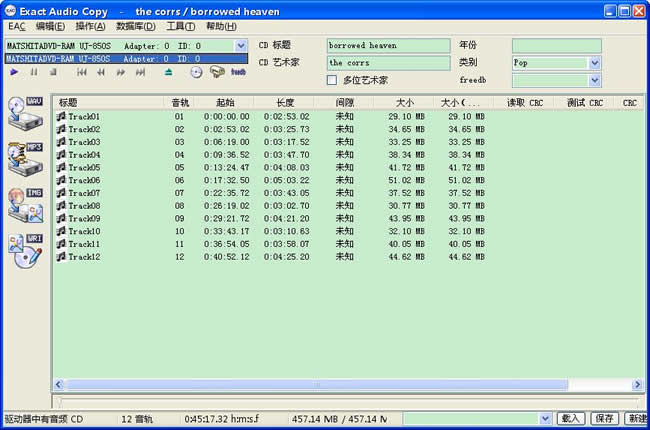Click the 新建 button at bottom right
650x430 pixels.
pos(635,419)
